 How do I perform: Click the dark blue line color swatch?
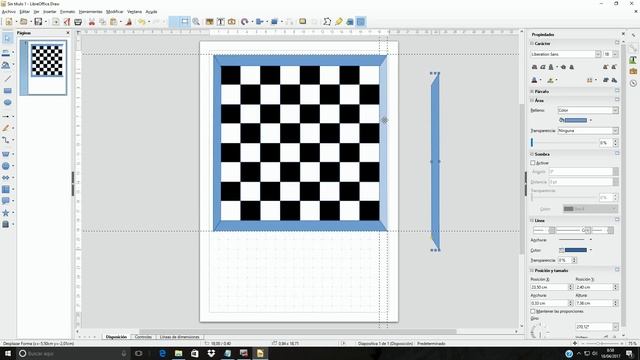click(x=576, y=250)
